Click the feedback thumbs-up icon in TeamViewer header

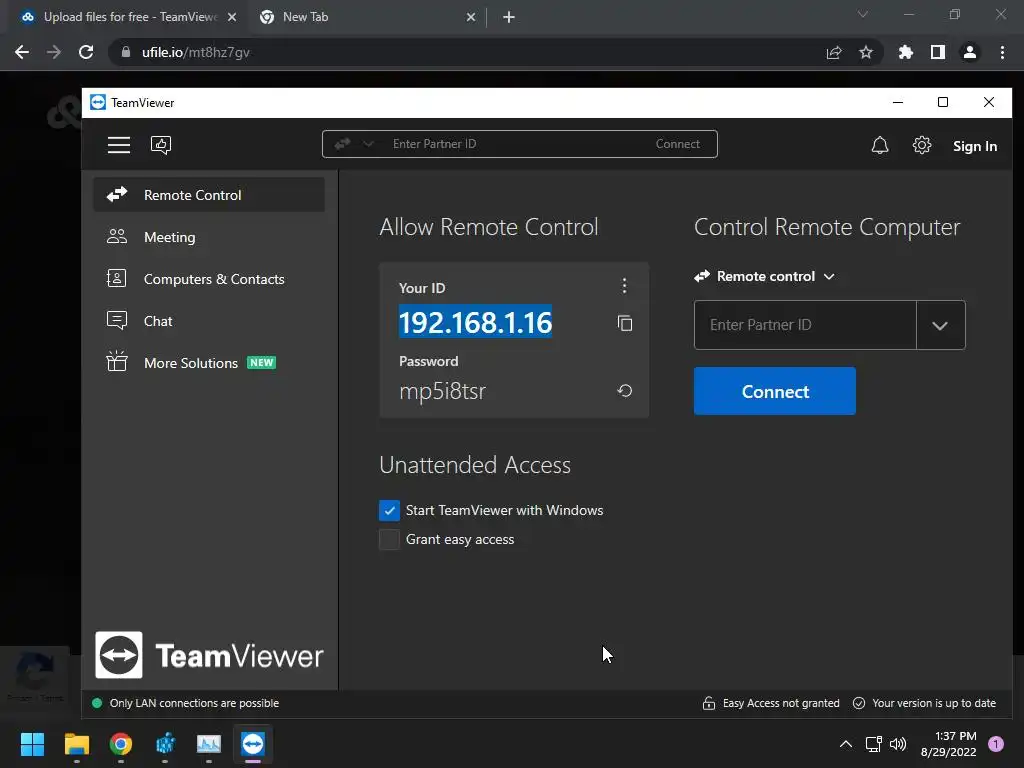click(161, 145)
